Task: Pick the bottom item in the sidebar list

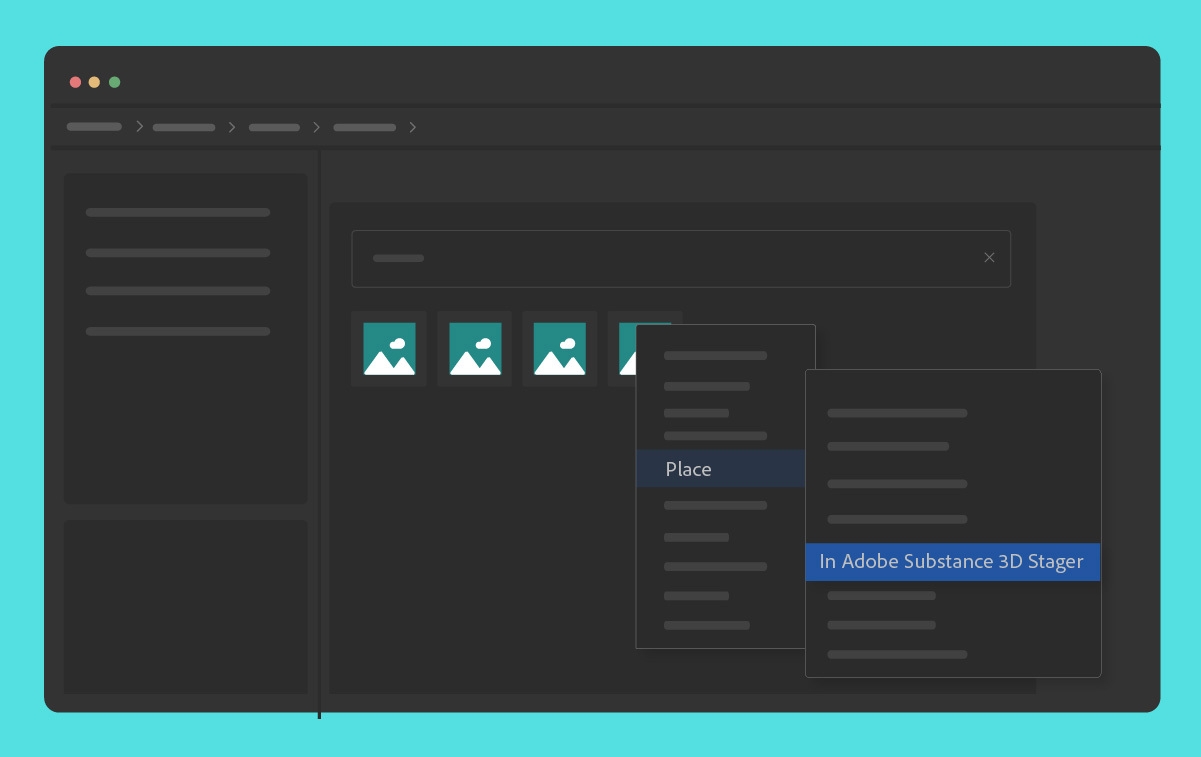Action: coord(178,331)
